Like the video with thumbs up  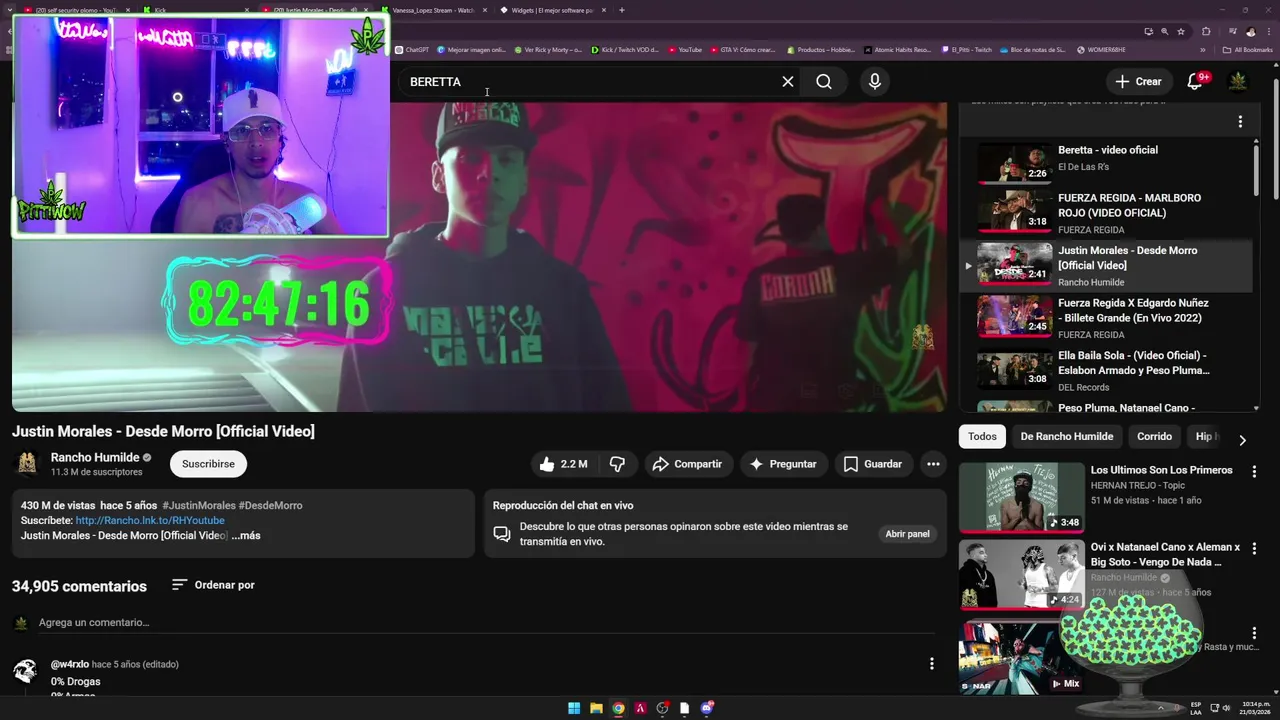(564, 464)
